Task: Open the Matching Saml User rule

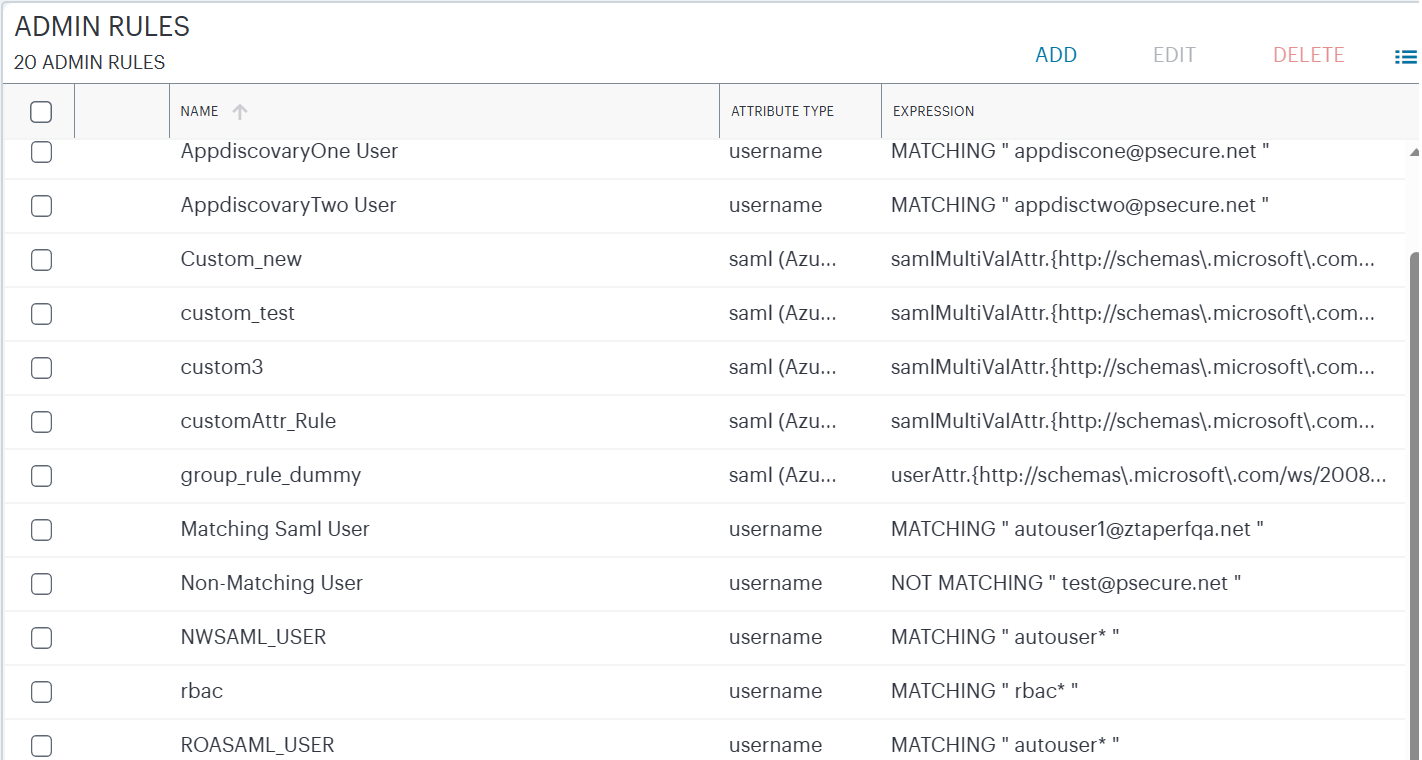Action: pyautogui.click(x=275, y=530)
